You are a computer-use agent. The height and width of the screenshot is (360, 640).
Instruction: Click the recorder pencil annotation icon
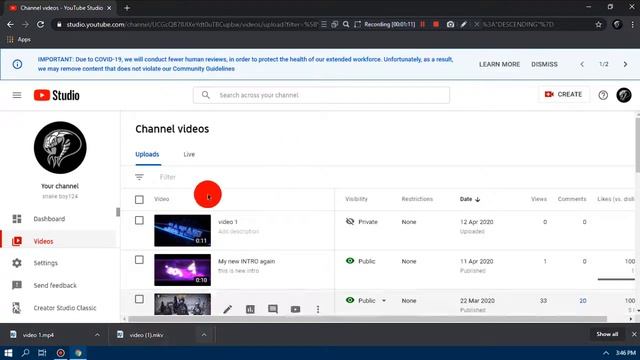[x=464, y=24]
